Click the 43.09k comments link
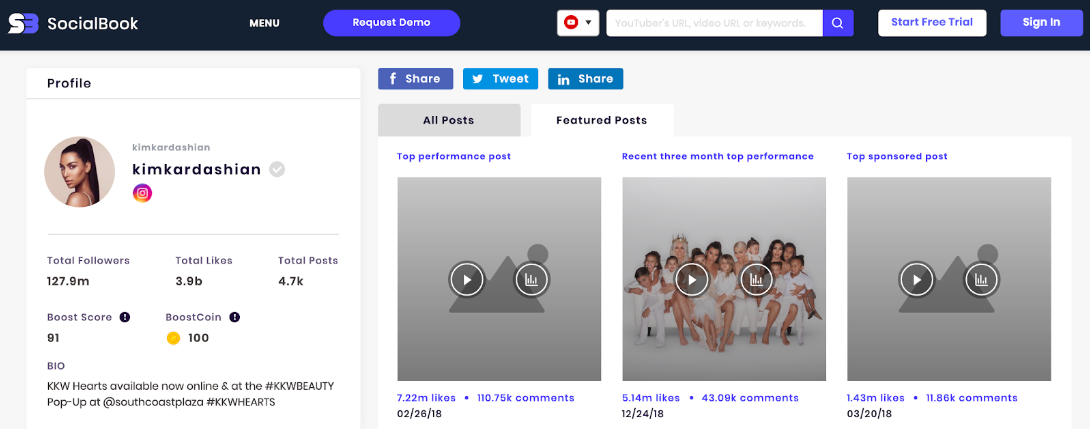This screenshot has width=1090, height=432. (750, 398)
